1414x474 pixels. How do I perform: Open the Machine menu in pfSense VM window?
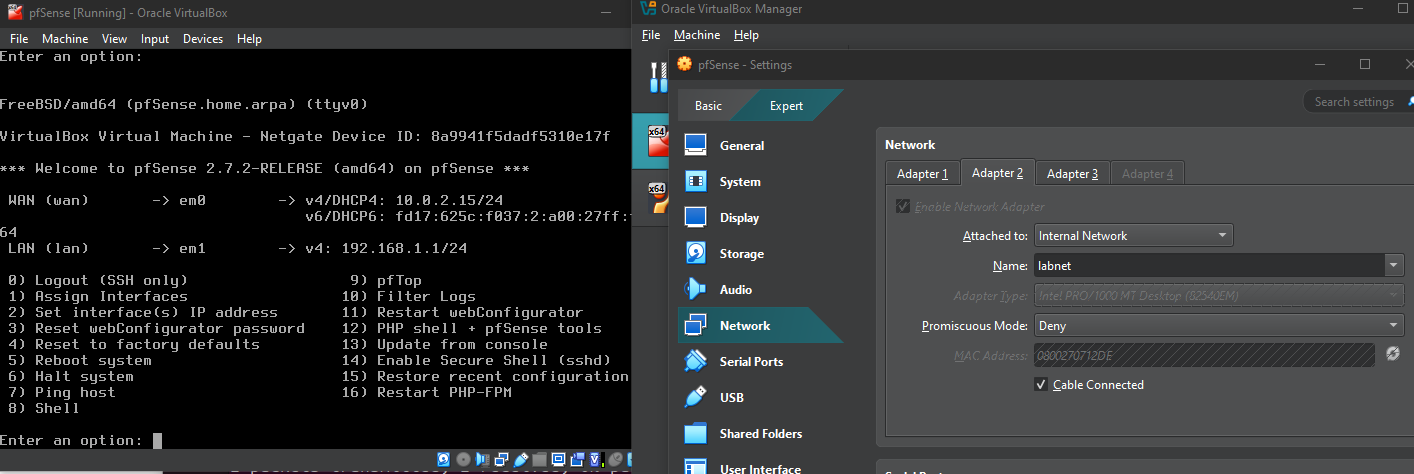coord(65,39)
